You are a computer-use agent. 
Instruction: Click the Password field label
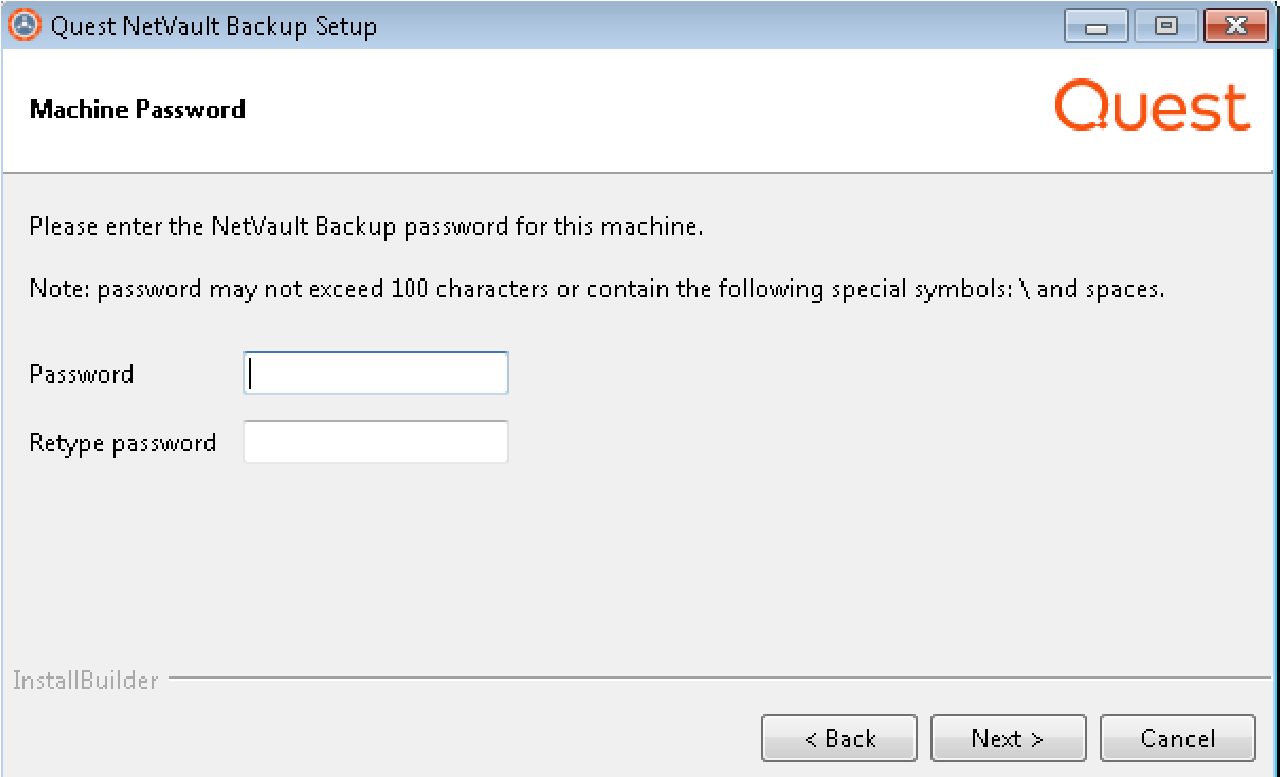coord(82,374)
